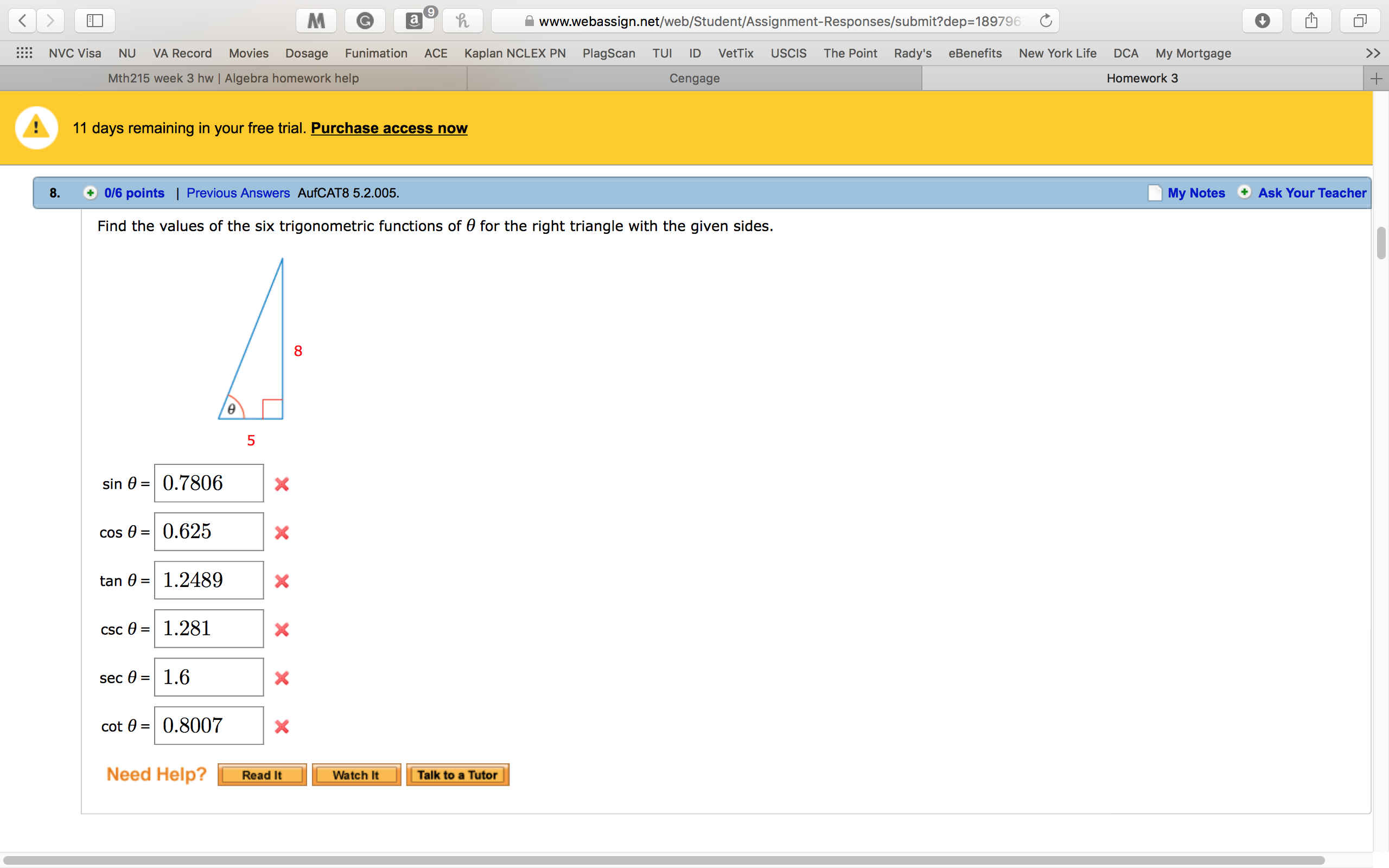Click the Watch It help button

356,775
